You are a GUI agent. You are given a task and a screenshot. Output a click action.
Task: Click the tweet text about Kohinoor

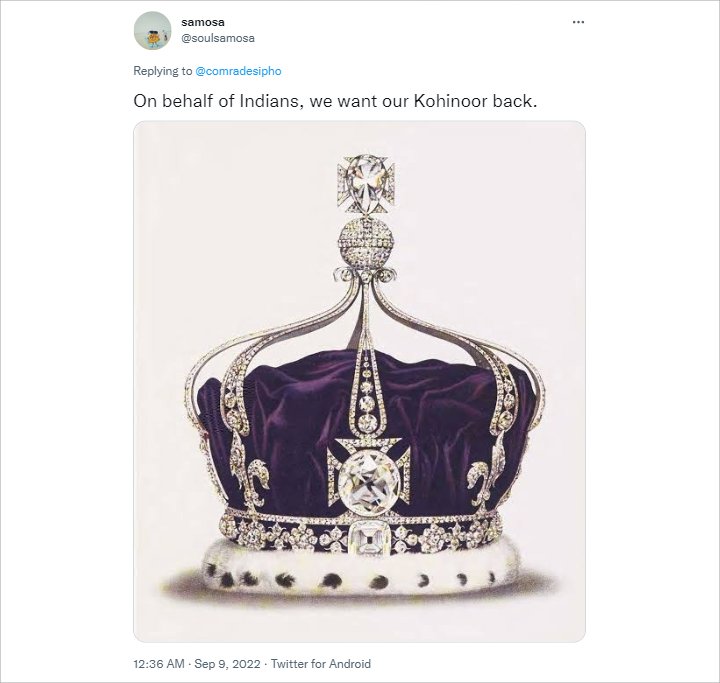(x=335, y=101)
